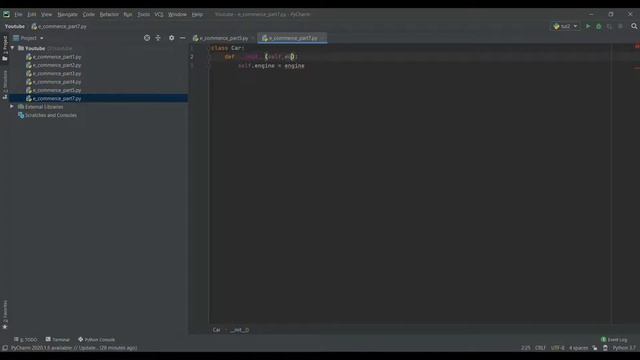Open the Help menu
This screenshot has width=640, height=360.
click(197, 14)
